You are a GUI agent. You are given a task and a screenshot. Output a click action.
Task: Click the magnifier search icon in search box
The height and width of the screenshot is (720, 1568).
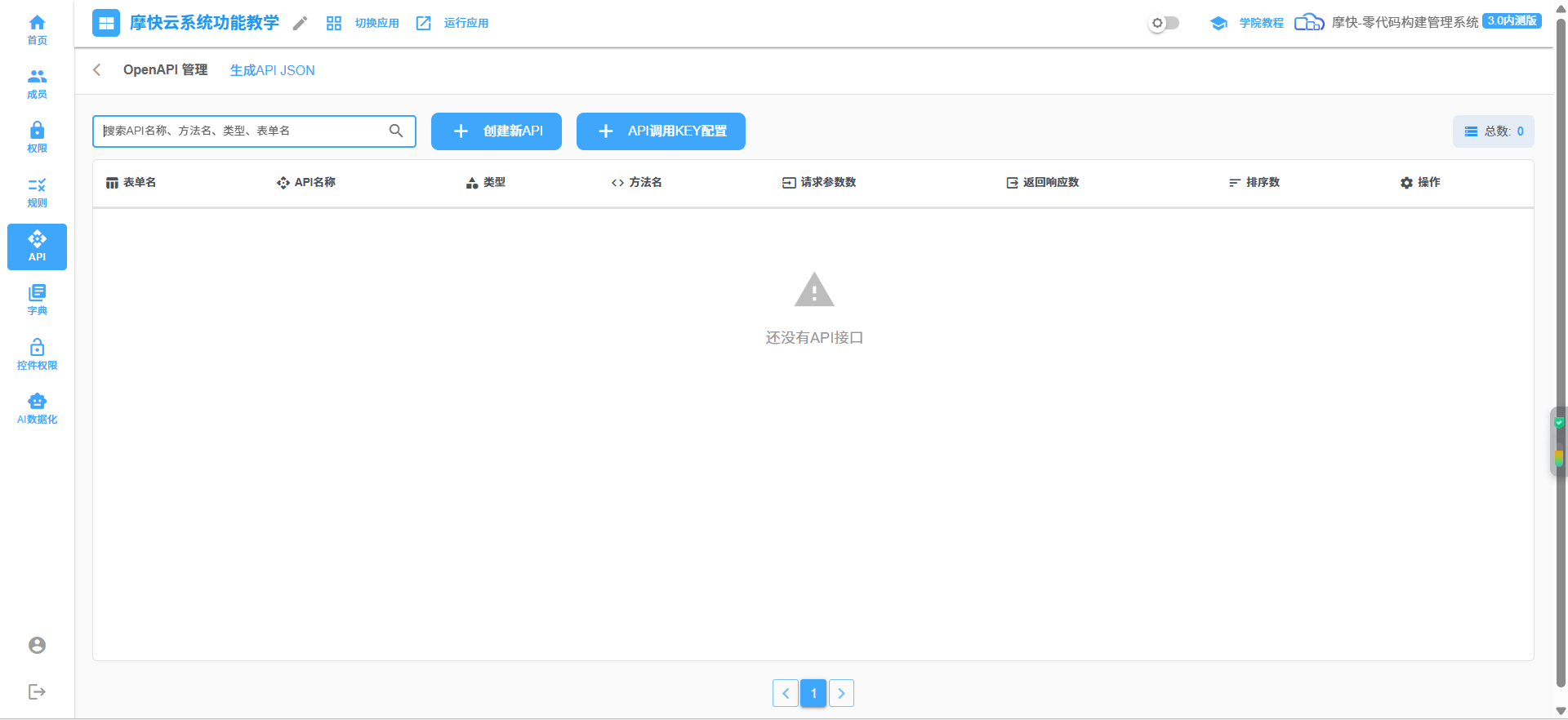396,131
